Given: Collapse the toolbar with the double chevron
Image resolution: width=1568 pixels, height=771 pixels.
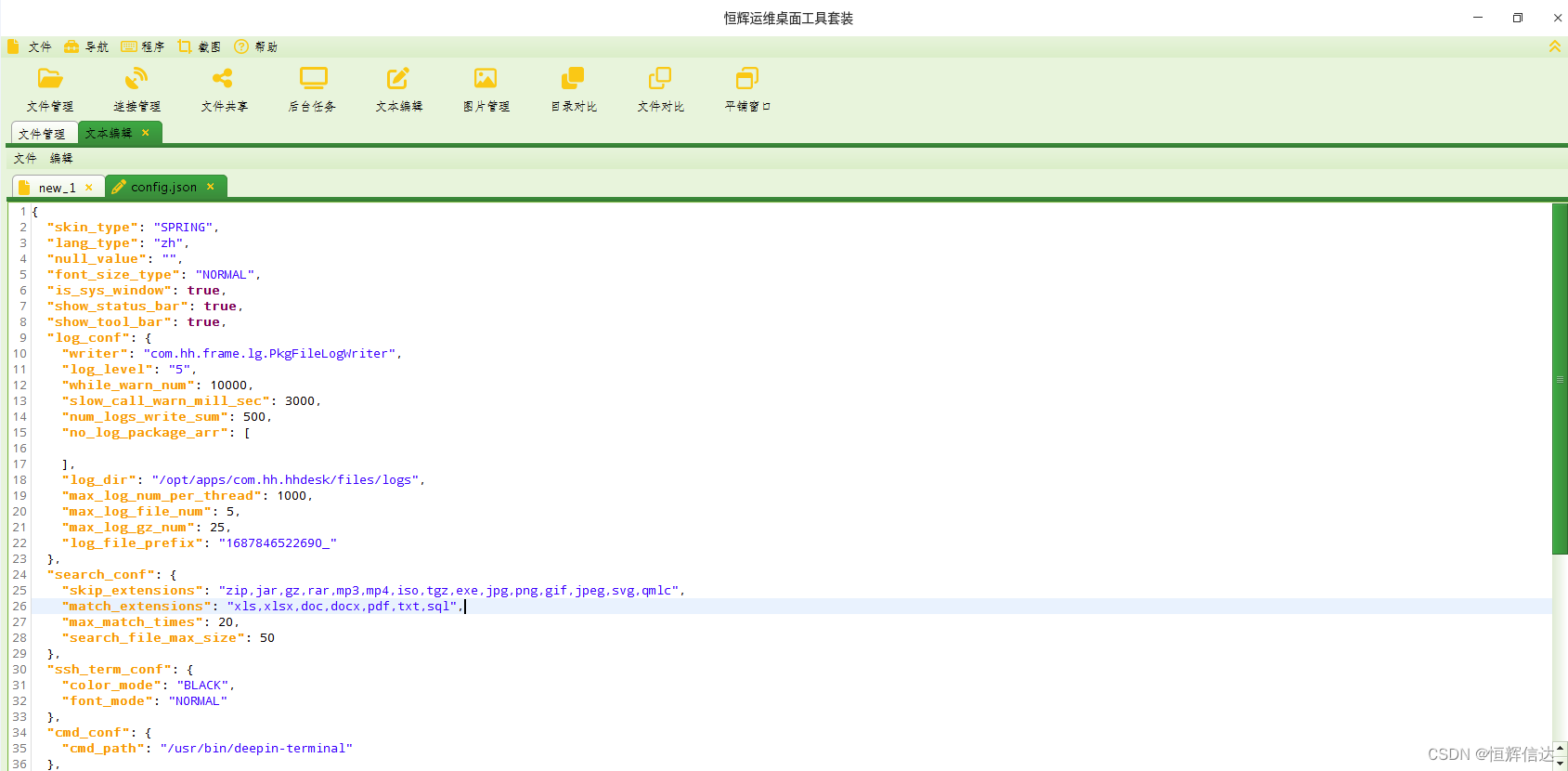Looking at the screenshot, I should [1555, 46].
